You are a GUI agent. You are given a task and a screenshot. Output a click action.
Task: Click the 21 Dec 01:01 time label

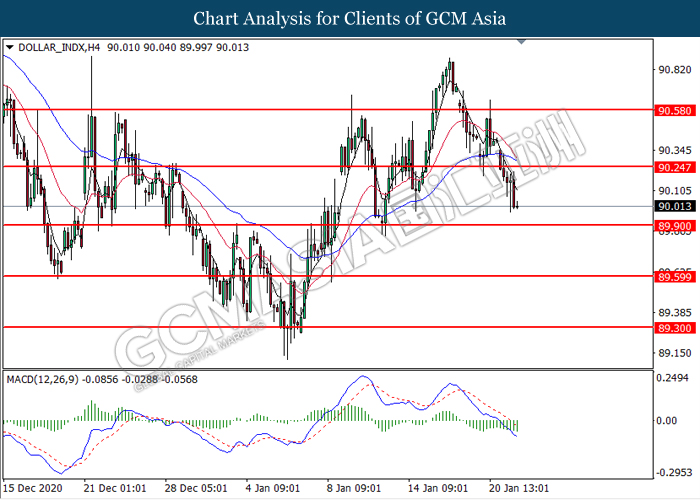click(x=115, y=488)
